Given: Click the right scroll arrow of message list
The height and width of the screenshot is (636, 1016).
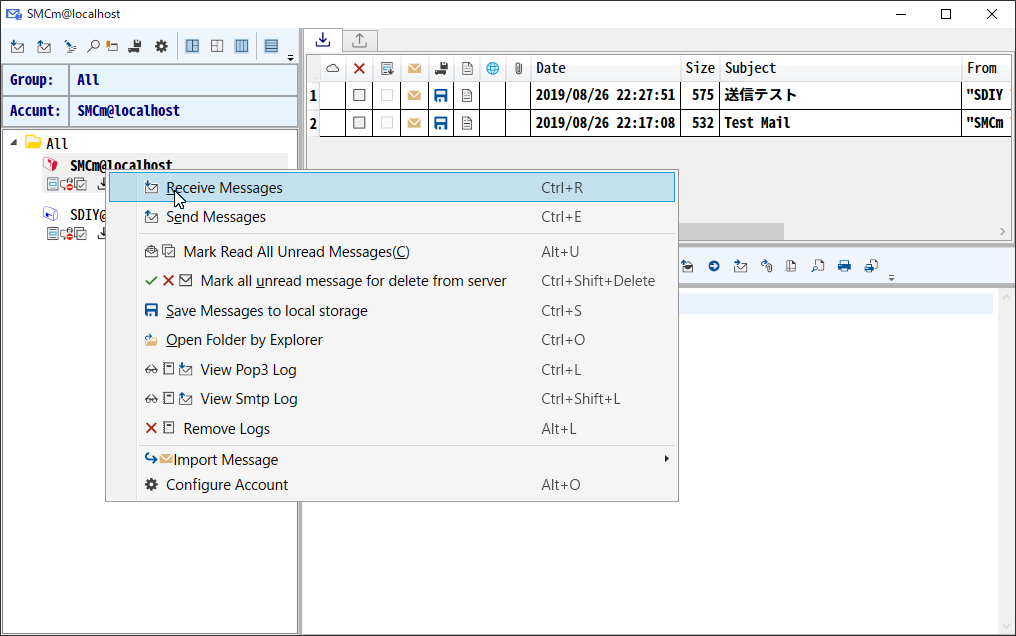Looking at the screenshot, I should point(1002,231).
